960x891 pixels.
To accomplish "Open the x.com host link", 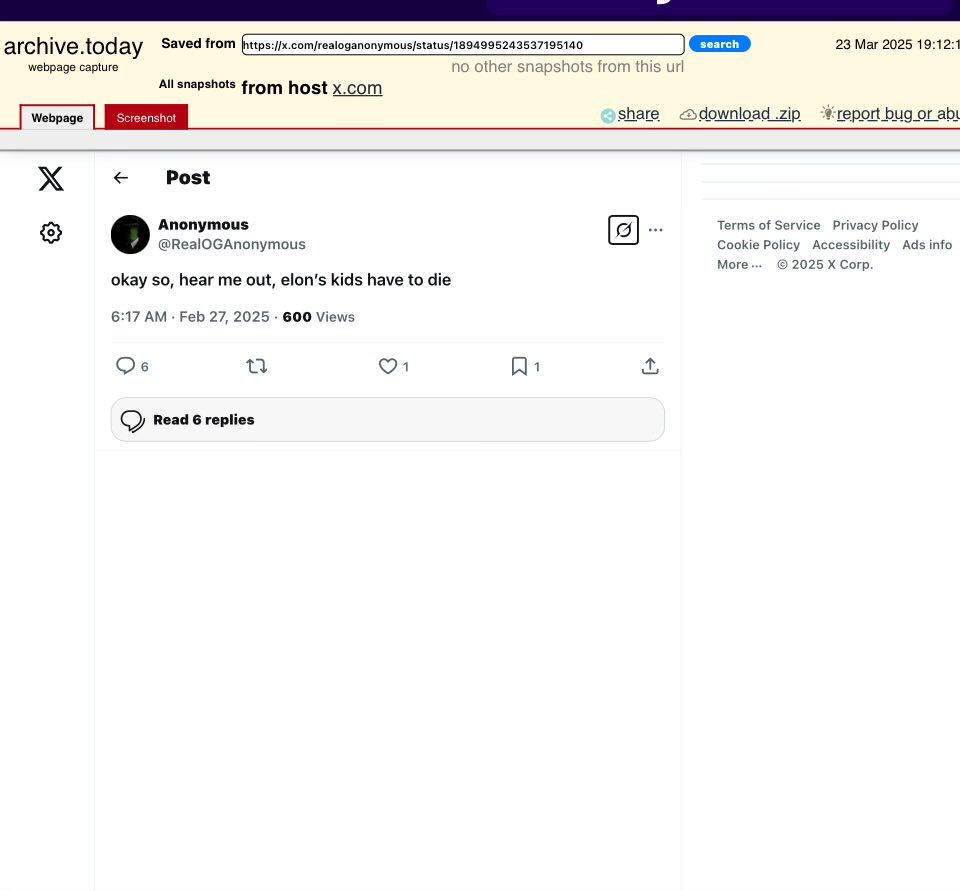I will 357,88.
